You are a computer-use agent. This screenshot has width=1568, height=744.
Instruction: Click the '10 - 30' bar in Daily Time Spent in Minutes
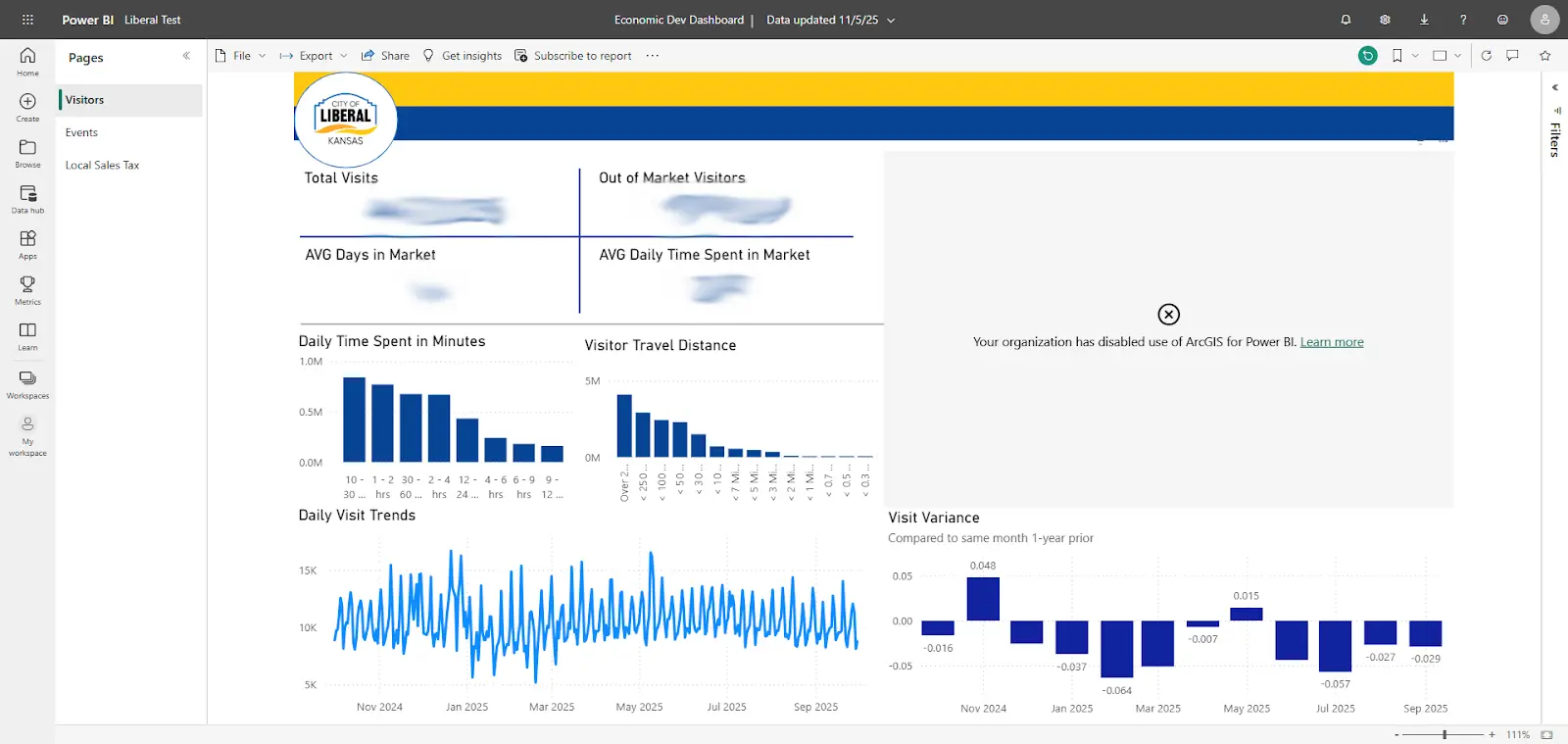(354, 420)
